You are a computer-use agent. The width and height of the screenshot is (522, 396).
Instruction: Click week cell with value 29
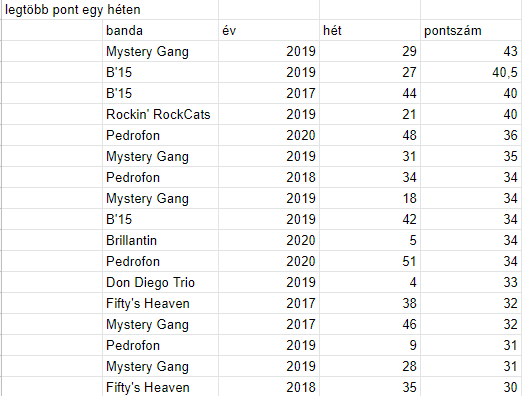point(370,51)
